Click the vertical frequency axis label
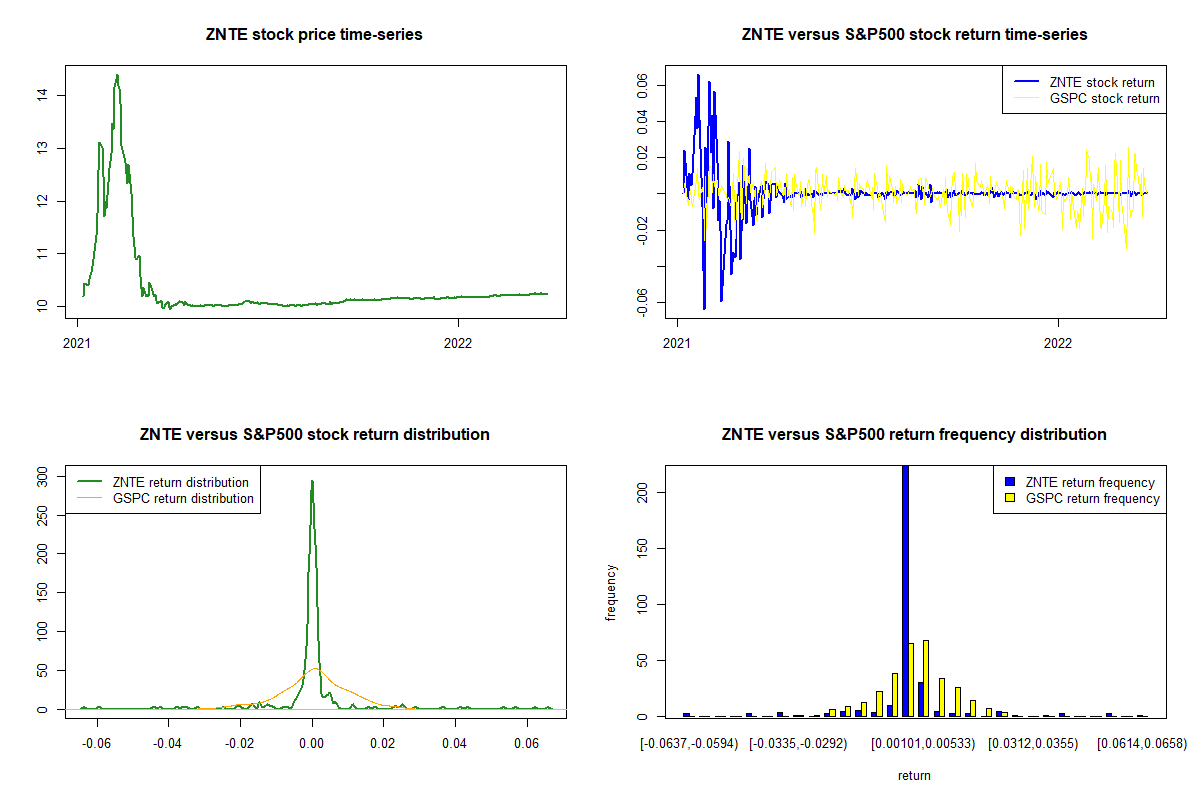The image size is (1200, 800). (x=612, y=592)
